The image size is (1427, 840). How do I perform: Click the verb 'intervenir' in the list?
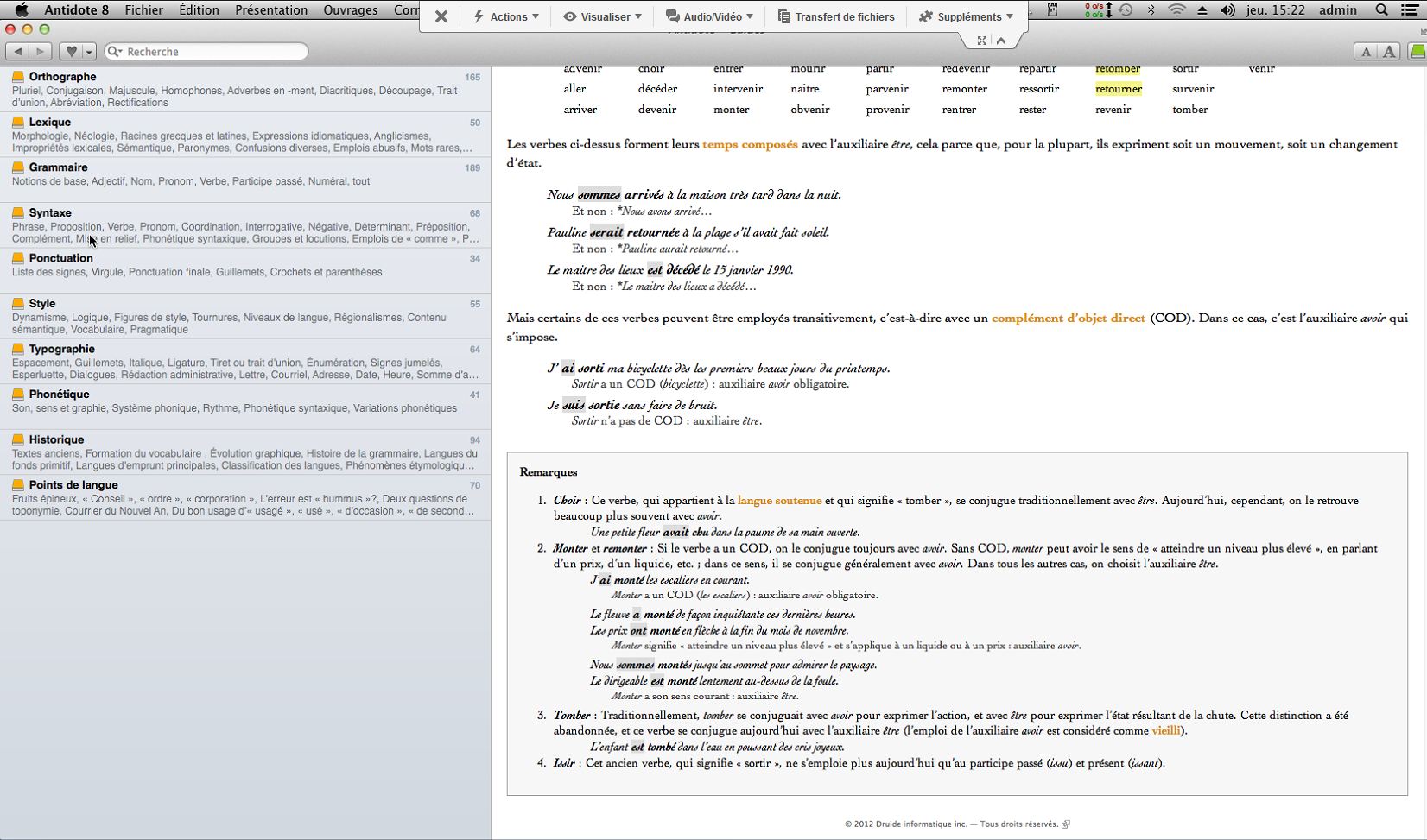pos(738,89)
